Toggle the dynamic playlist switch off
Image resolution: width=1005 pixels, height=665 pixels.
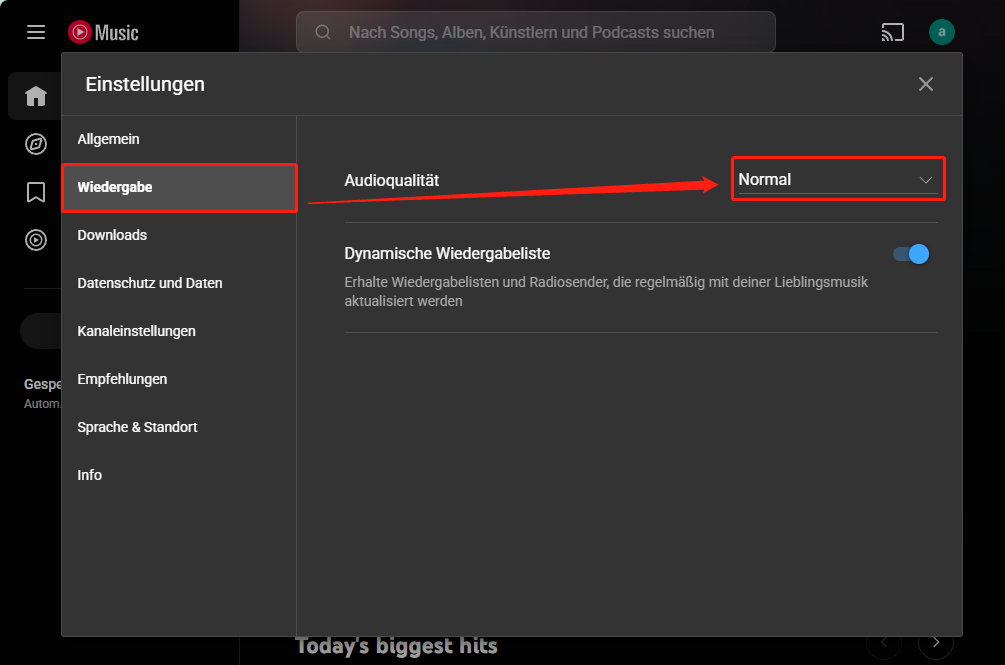pyautogui.click(x=909, y=254)
